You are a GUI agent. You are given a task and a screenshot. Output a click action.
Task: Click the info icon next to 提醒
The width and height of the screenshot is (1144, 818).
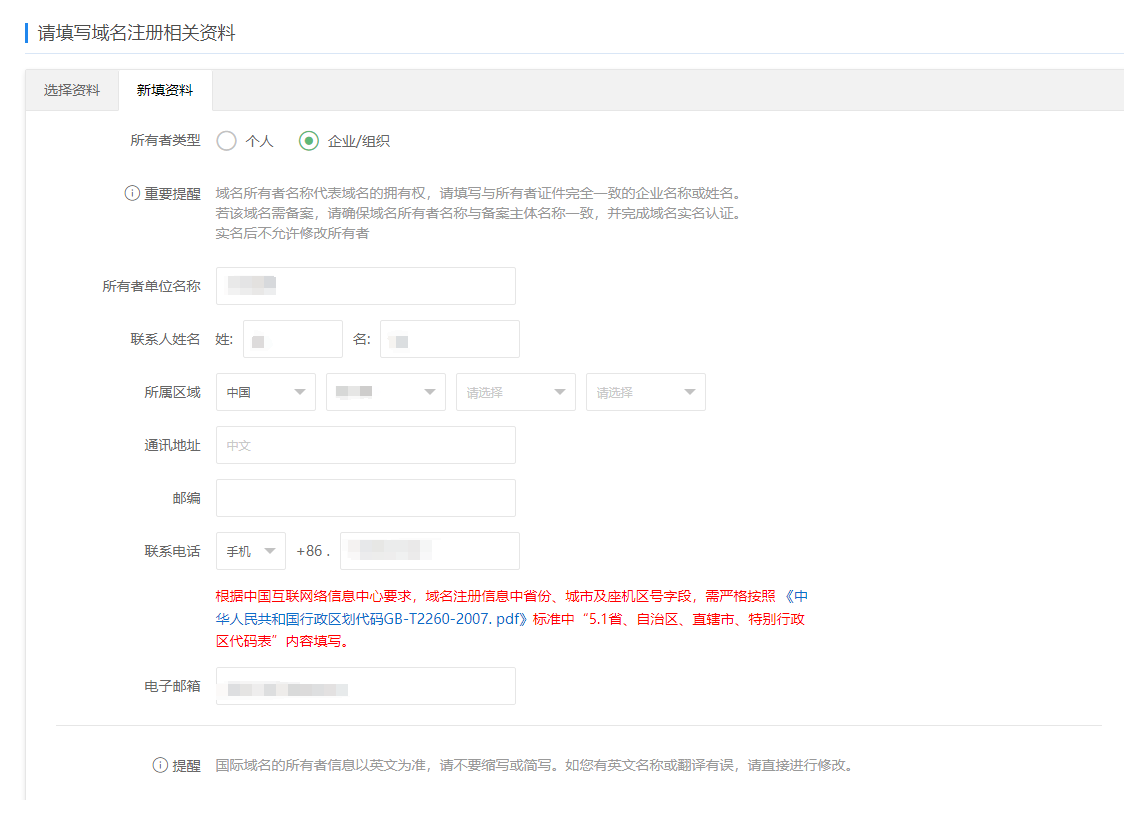point(160,765)
